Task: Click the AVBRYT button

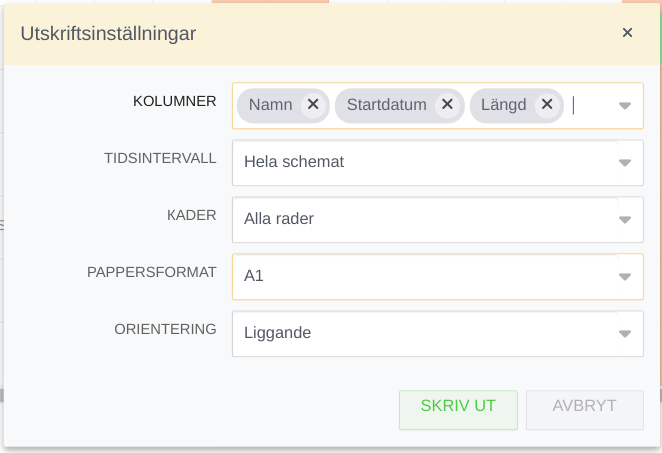Action: click(584, 407)
